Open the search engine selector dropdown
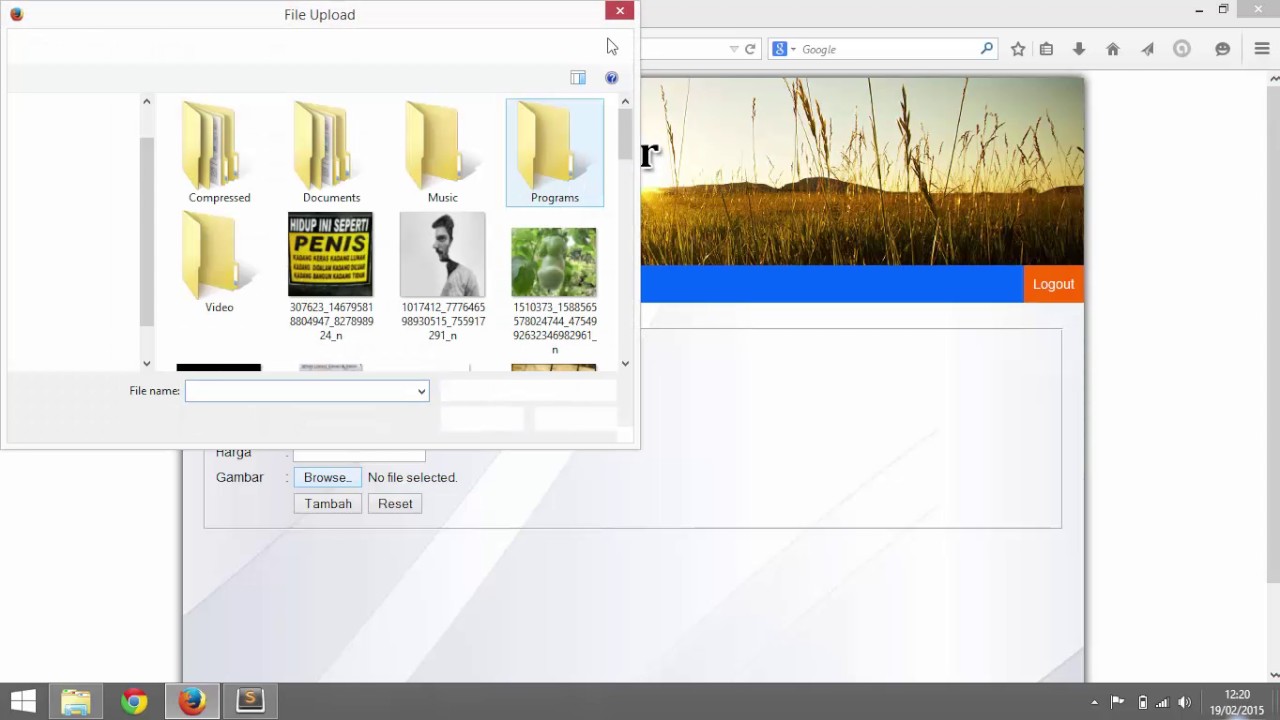The height and width of the screenshot is (720, 1280). (783, 49)
